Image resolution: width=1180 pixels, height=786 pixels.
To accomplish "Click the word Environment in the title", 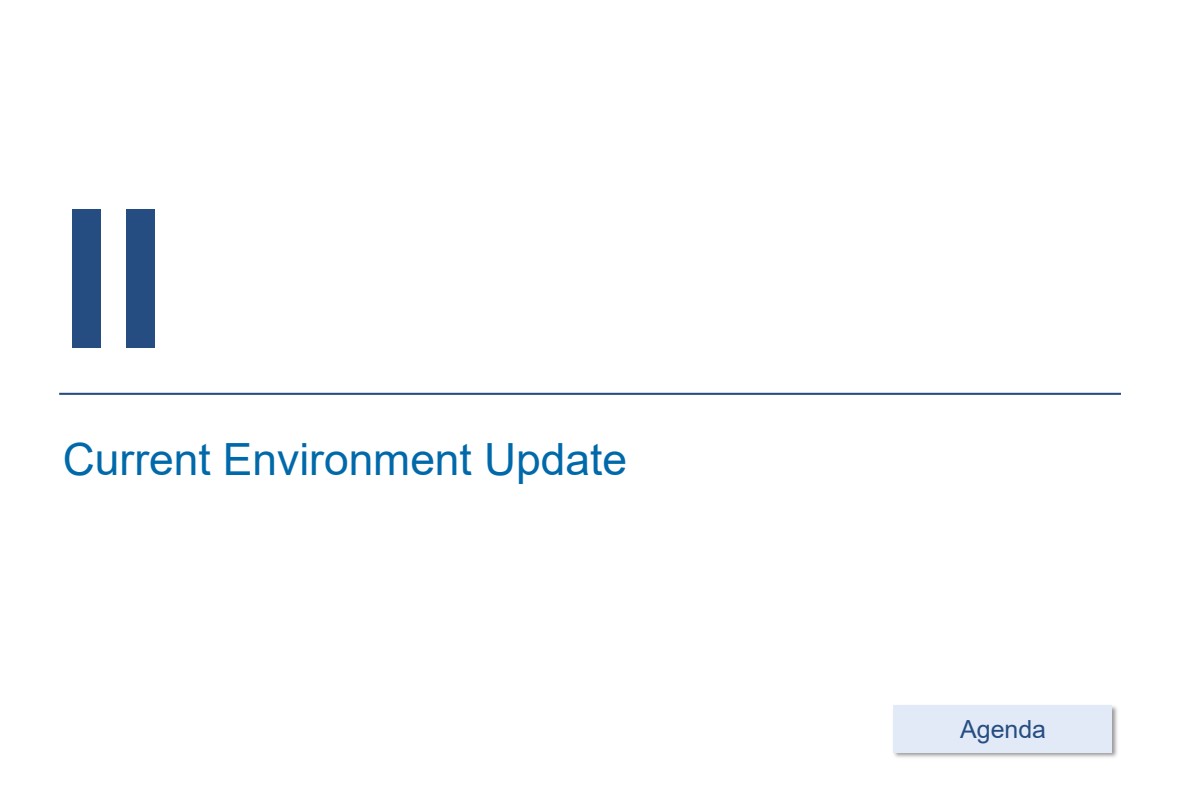I will coord(347,460).
